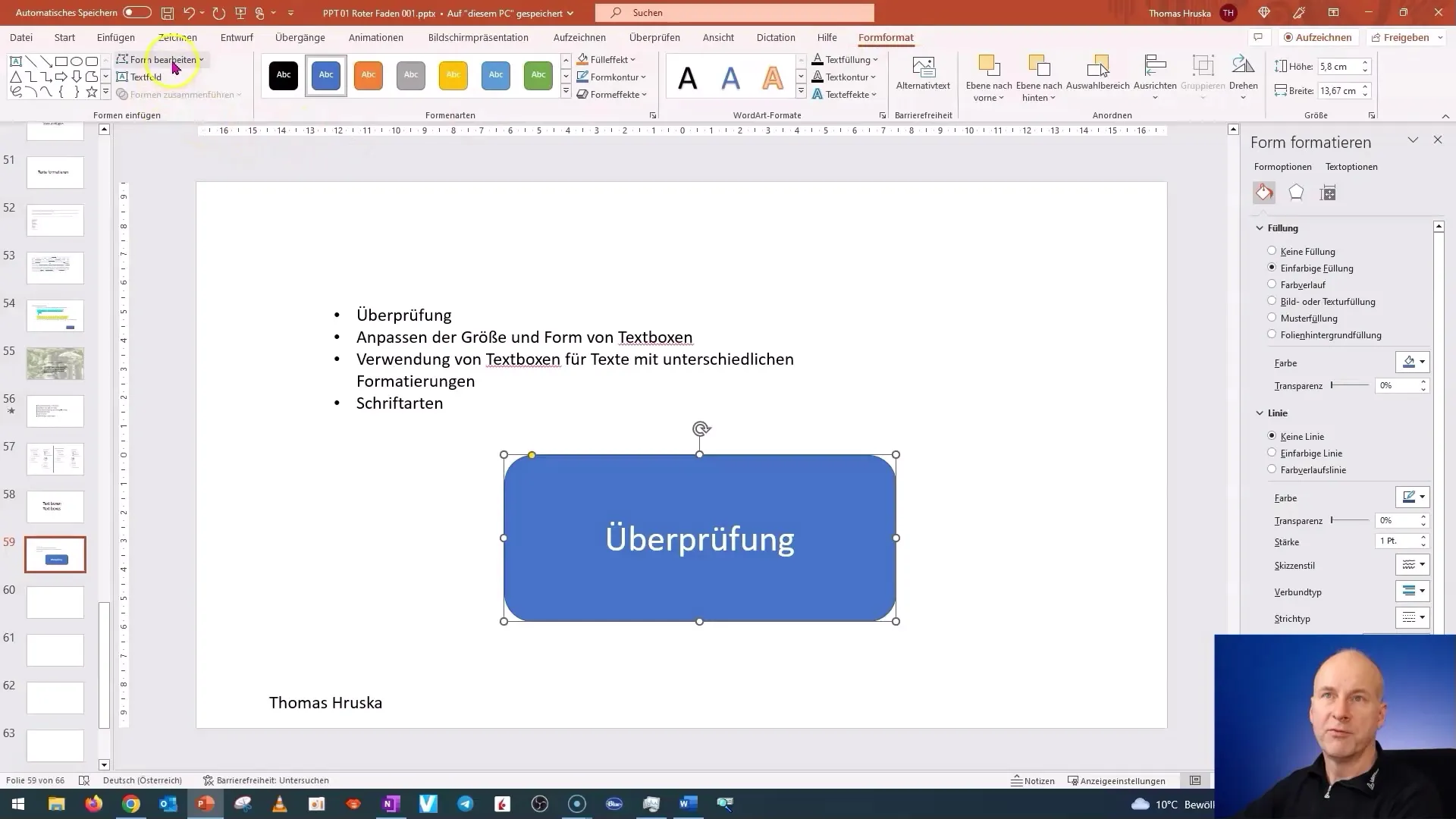Collapse the Linie section
1456x819 pixels.
(1260, 413)
